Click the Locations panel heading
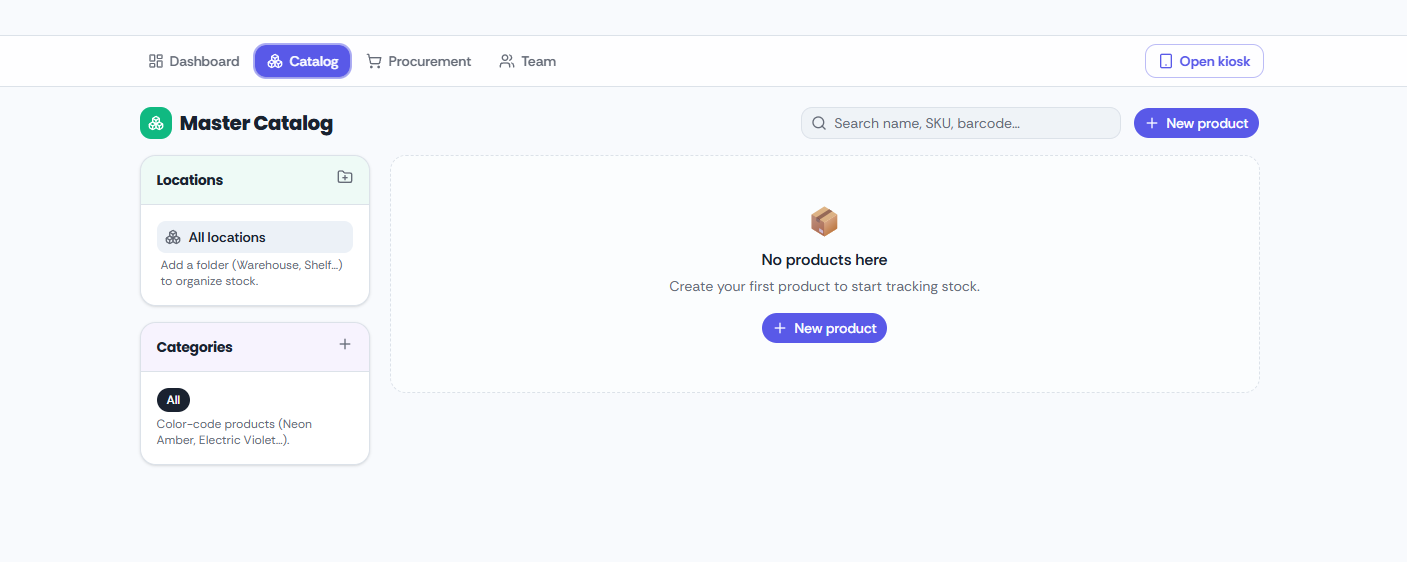 tap(190, 180)
